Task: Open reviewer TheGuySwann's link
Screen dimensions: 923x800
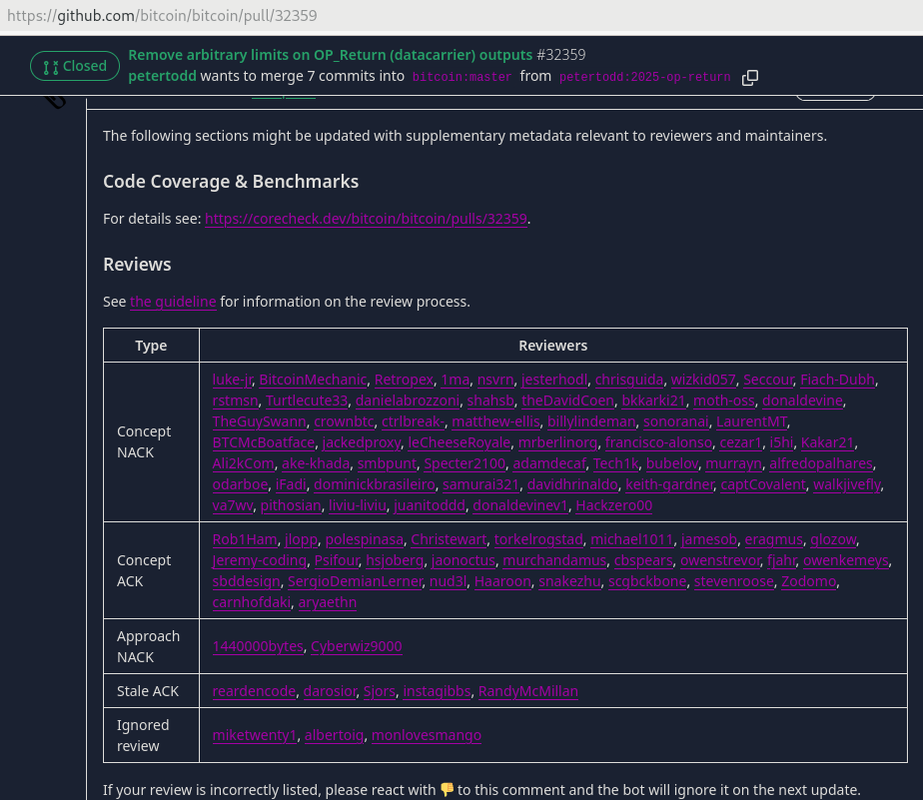Action: 259,422
